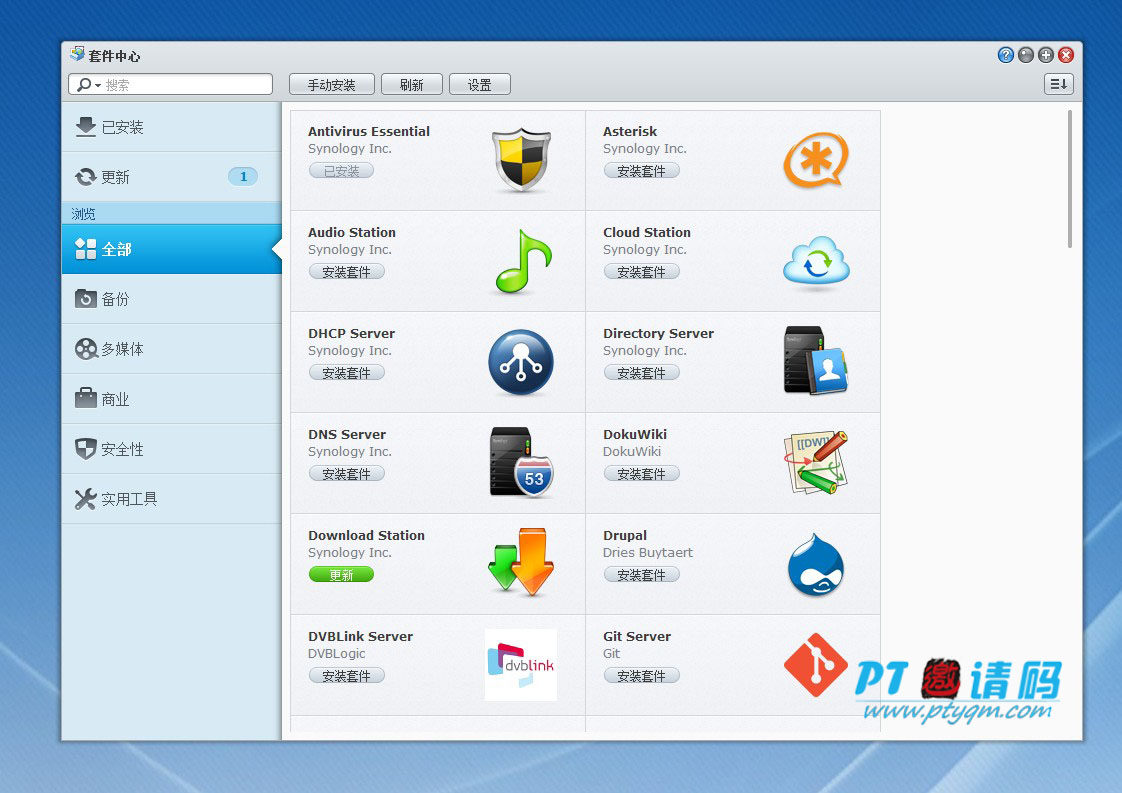Click the 实用工具 wrench tools icon
This screenshot has height=793, width=1122.
point(86,499)
